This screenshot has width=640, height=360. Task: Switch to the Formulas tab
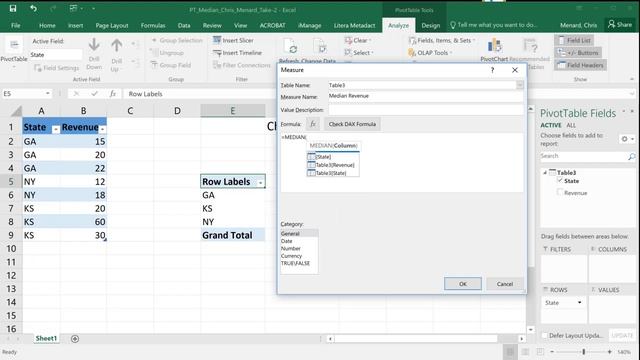pos(153,25)
